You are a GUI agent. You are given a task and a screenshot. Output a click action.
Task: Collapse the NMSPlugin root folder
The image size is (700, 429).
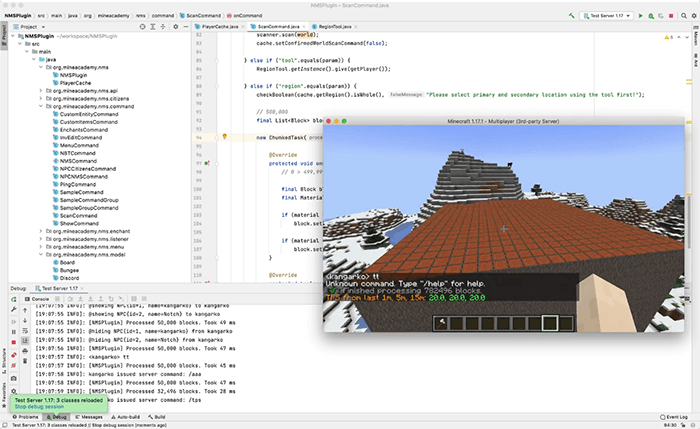13,36
